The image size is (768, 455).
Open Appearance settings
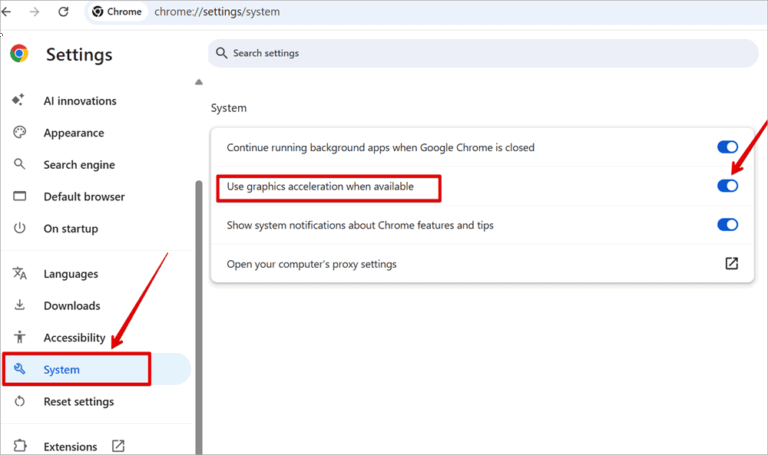(x=73, y=133)
